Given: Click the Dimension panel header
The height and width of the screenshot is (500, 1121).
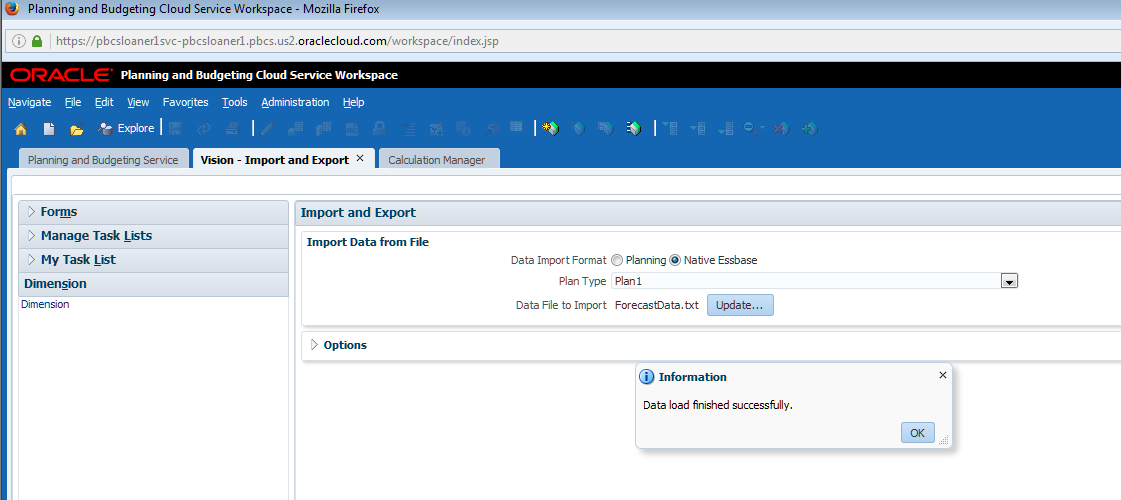Looking at the screenshot, I should click(154, 284).
